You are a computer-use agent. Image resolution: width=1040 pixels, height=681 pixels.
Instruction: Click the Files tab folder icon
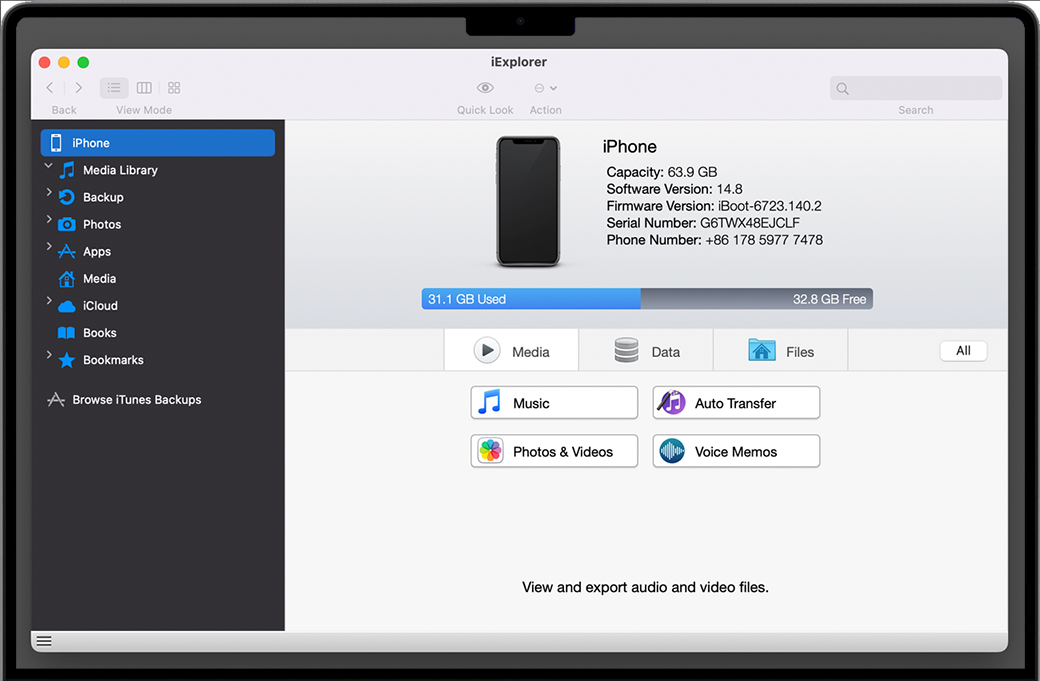[x=761, y=349]
